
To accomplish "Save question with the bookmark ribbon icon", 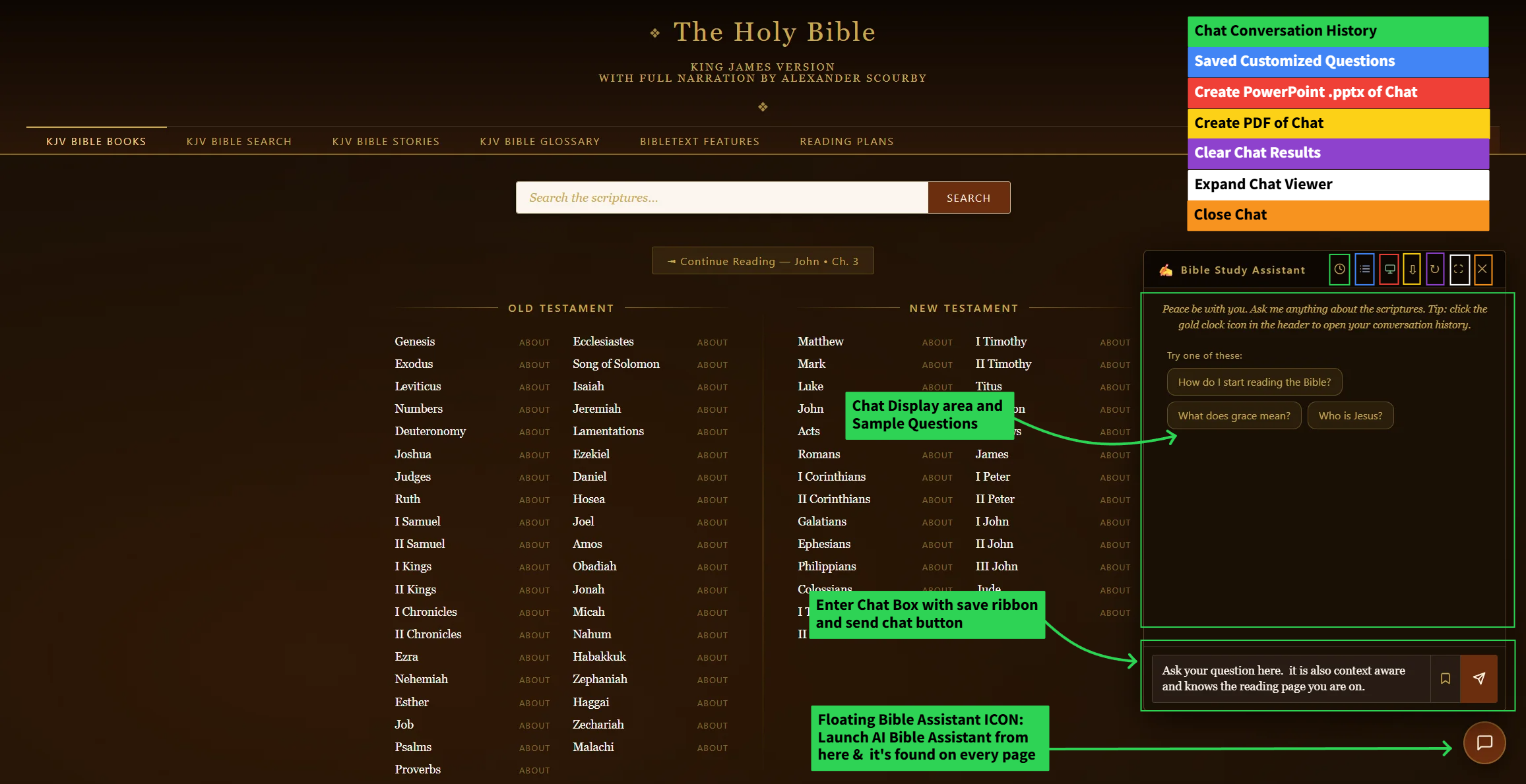I will (1446, 678).
